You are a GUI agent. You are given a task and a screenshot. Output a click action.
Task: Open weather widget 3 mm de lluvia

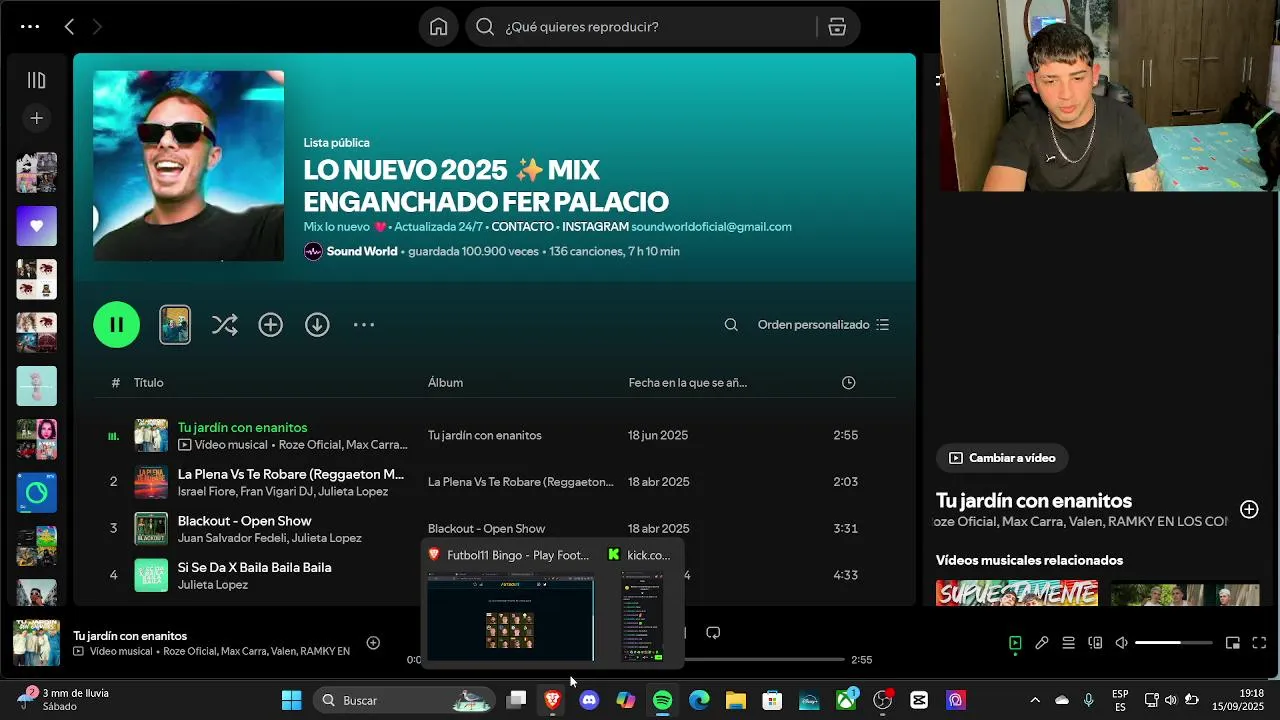[66, 700]
